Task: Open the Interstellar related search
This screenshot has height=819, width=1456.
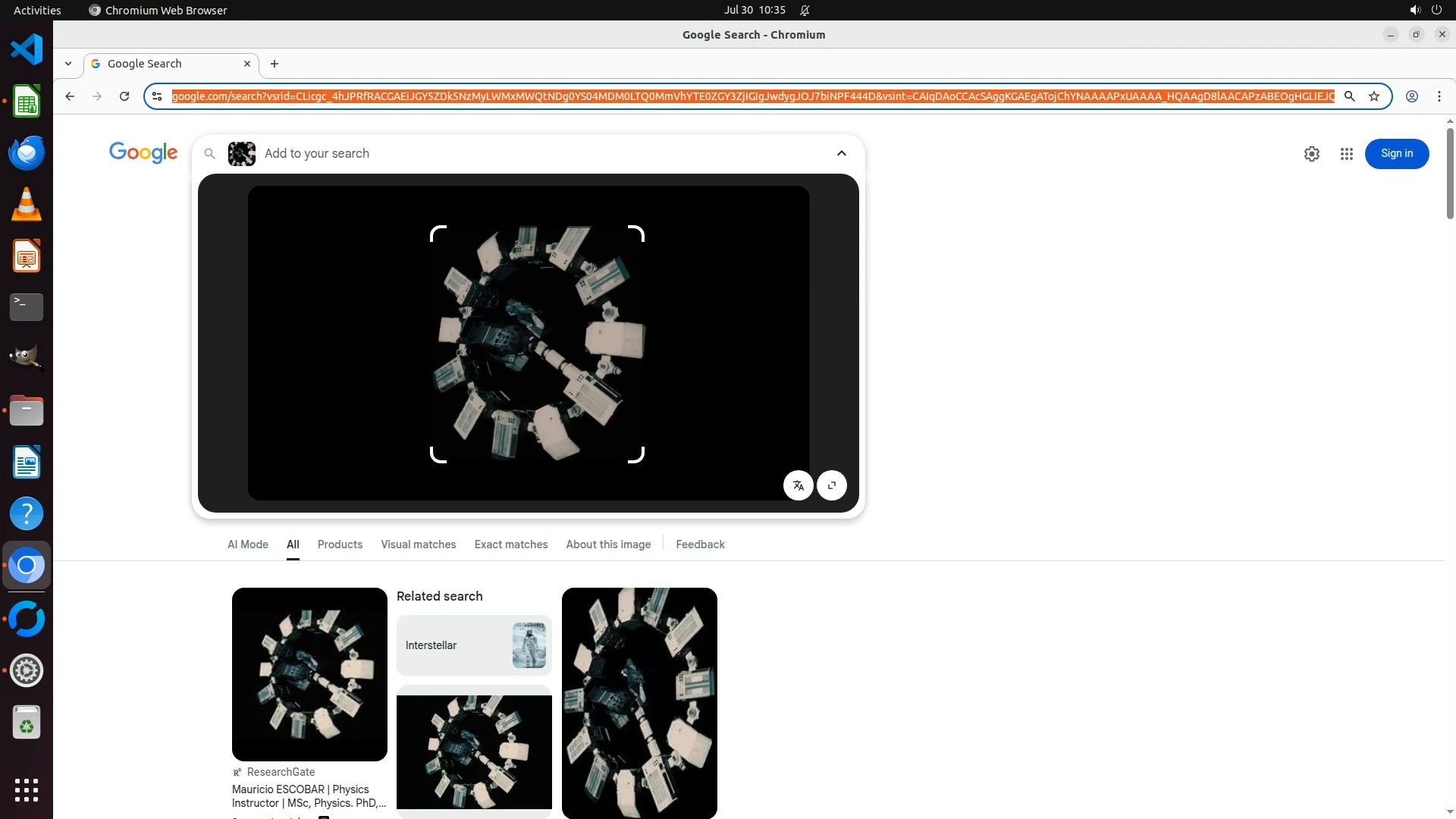Action: click(473, 645)
